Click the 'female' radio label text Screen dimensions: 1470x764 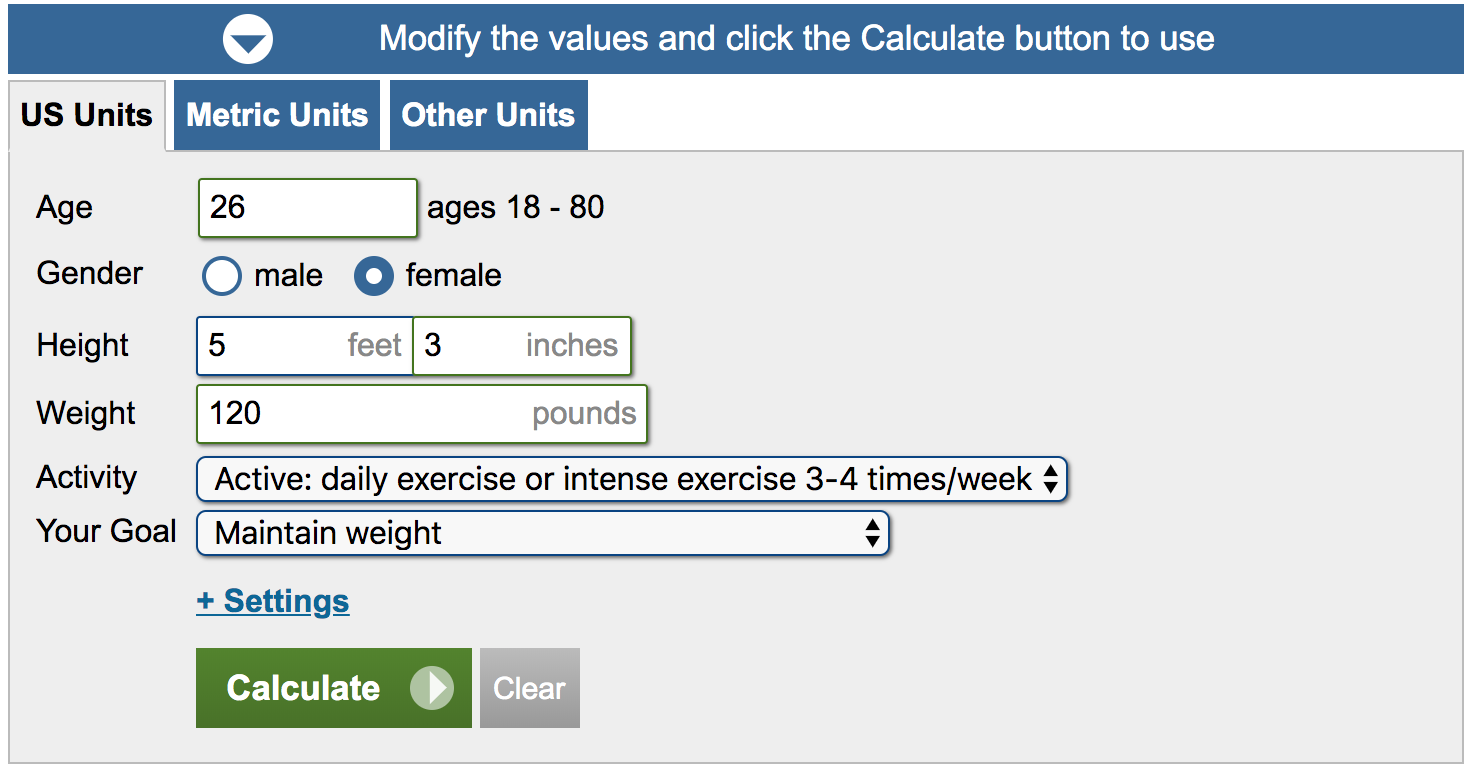(454, 276)
